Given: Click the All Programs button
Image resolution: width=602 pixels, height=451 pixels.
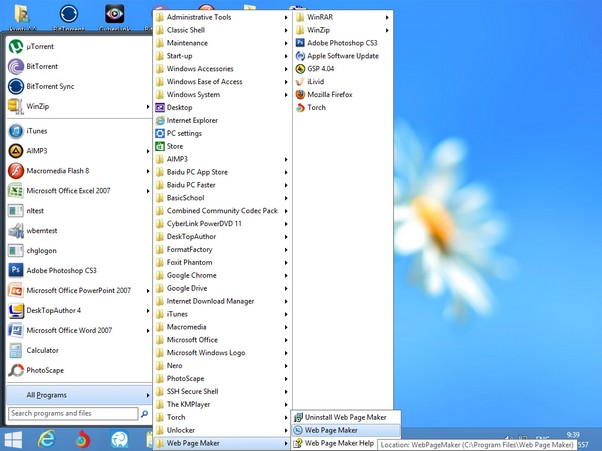Looking at the screenshot, I should (79, 395).
